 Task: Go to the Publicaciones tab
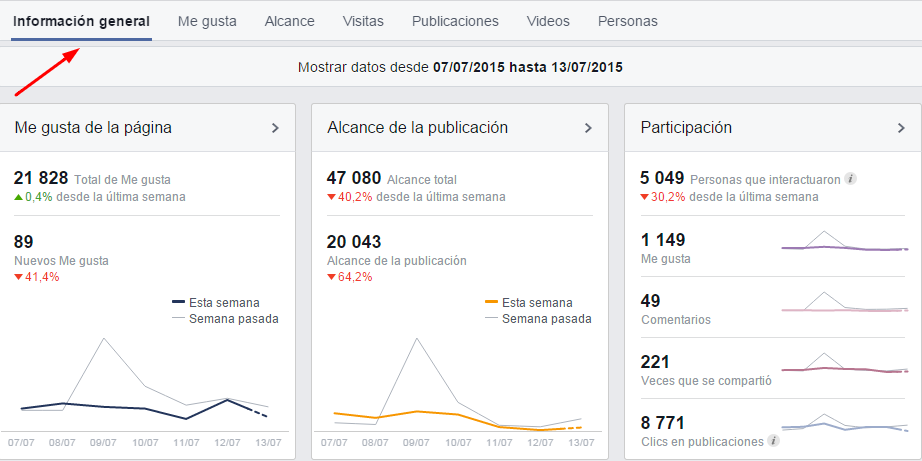click(455, 21)
